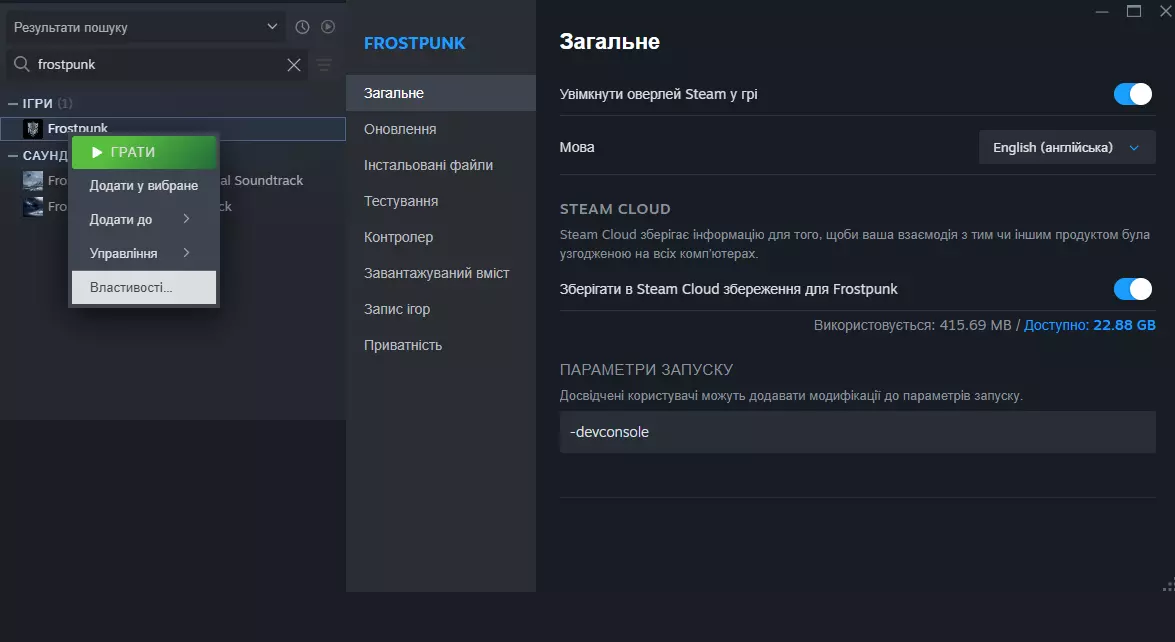Screen dimensions: 1175x642
Task: Open the Мова language dropdown
Action: [1067, 148]
